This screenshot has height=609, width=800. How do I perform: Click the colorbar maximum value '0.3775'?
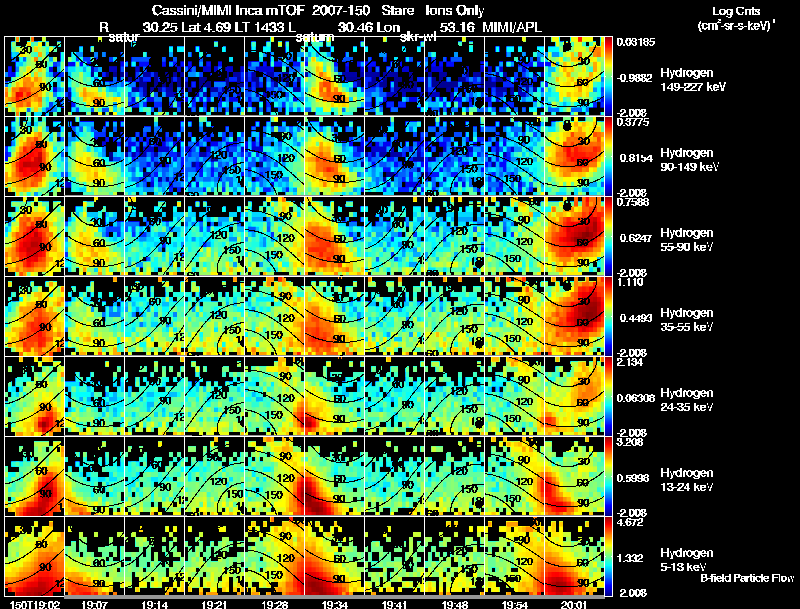click(x=632, y=122)
